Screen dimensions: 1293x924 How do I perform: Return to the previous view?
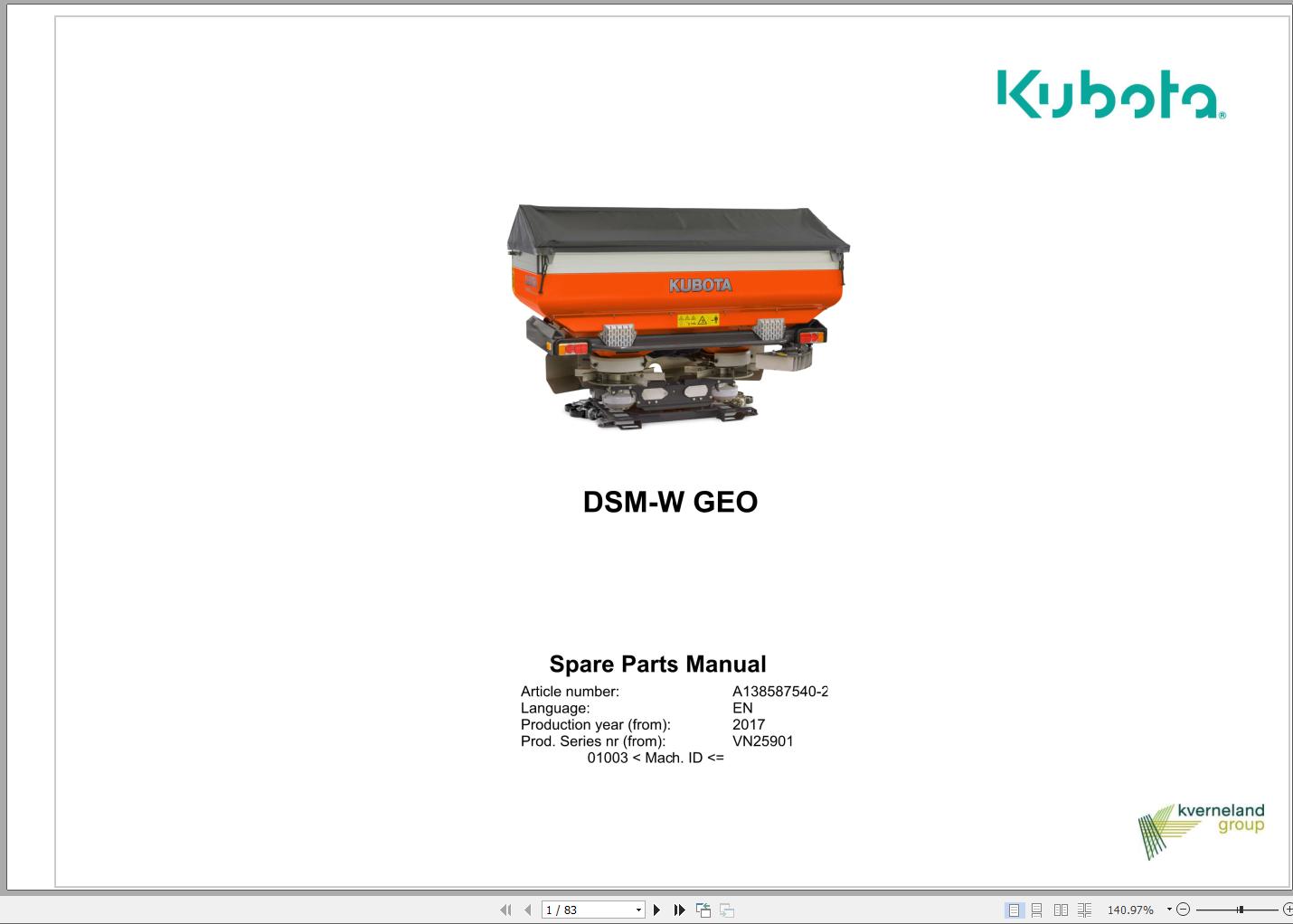tap(703, 910)
